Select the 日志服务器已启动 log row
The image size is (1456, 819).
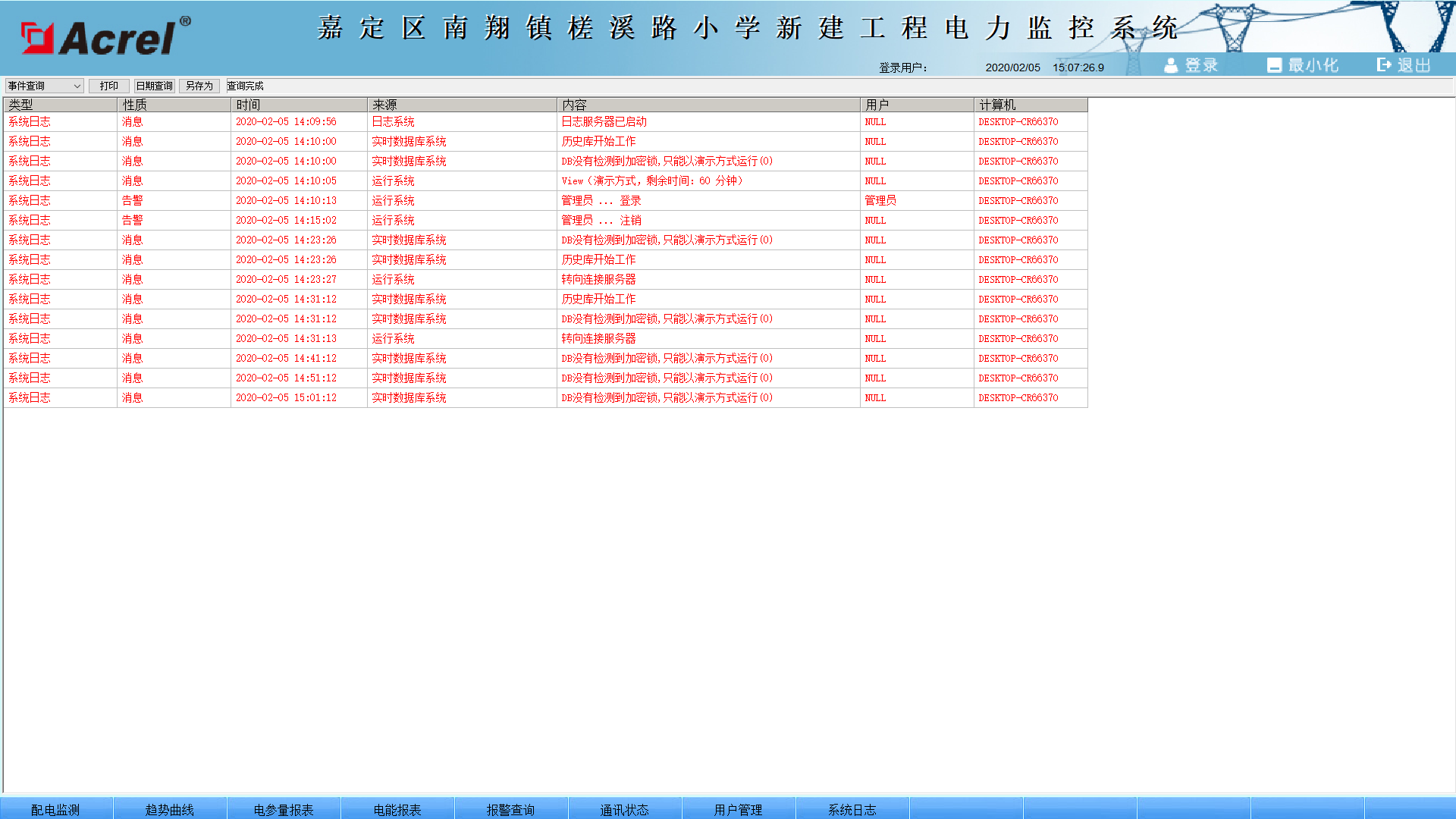pyautogui.click(x=604, y=121)
